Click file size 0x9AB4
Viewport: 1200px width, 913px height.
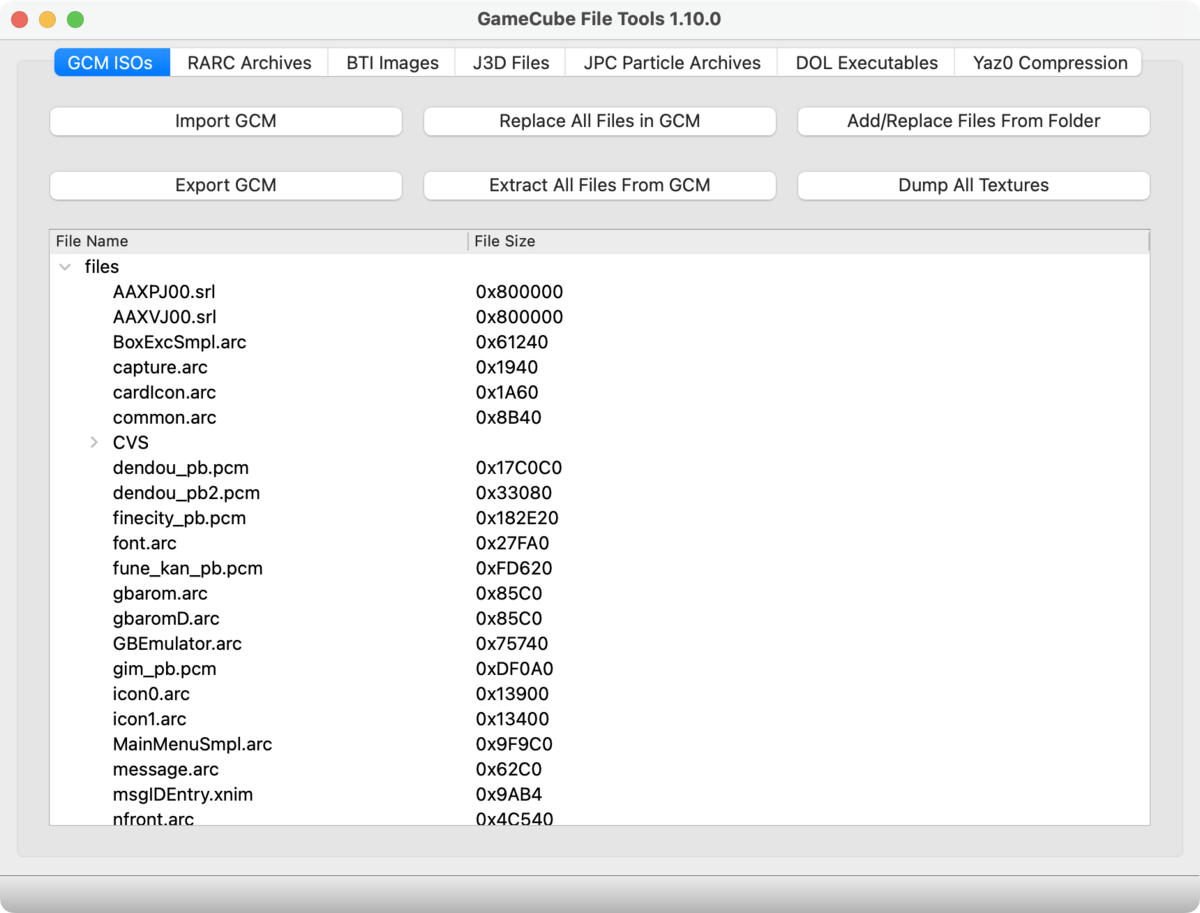(508, 795)
